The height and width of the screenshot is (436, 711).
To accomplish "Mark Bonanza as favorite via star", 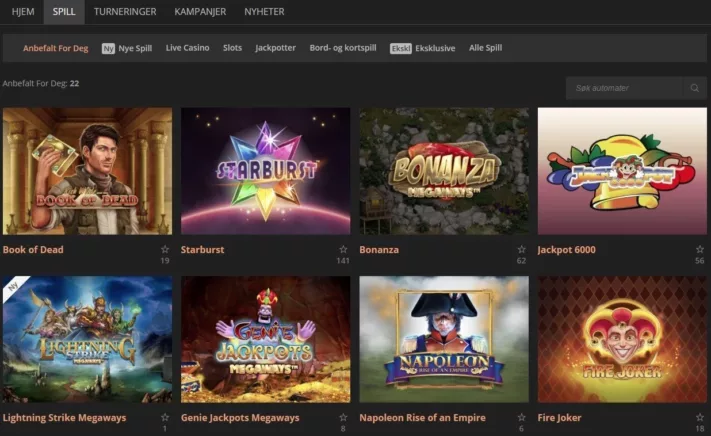I will [x=521, y=249].
